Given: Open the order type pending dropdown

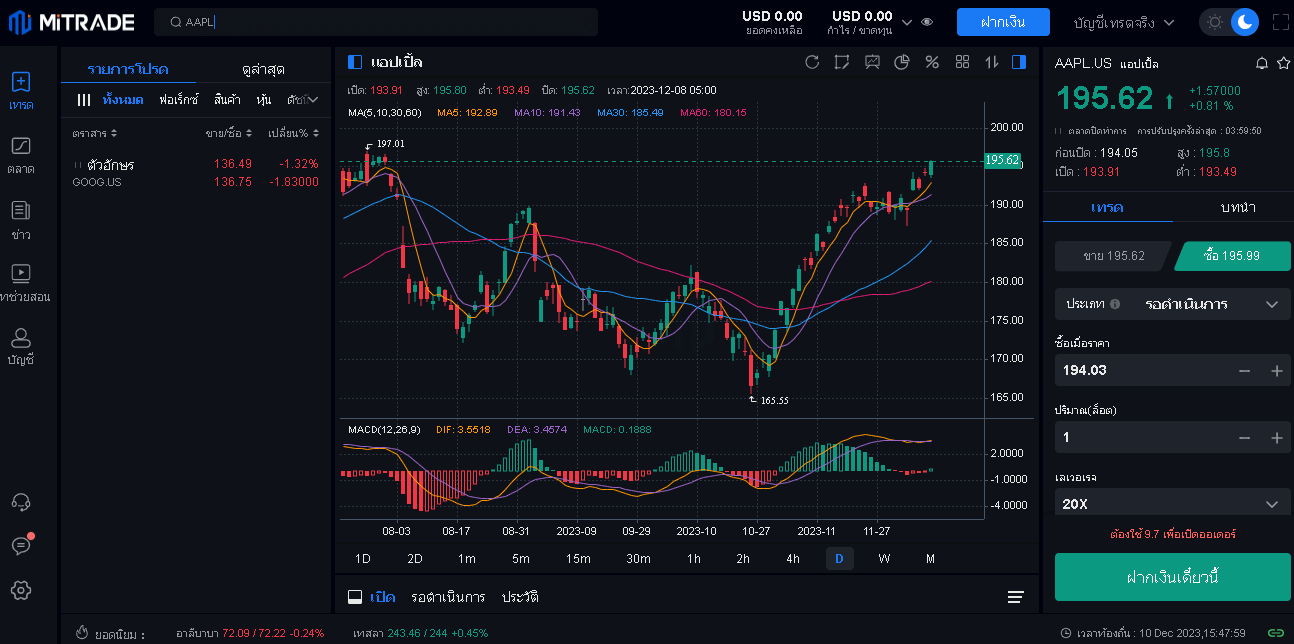Looking at the screenshot, I should point(1172,303).
